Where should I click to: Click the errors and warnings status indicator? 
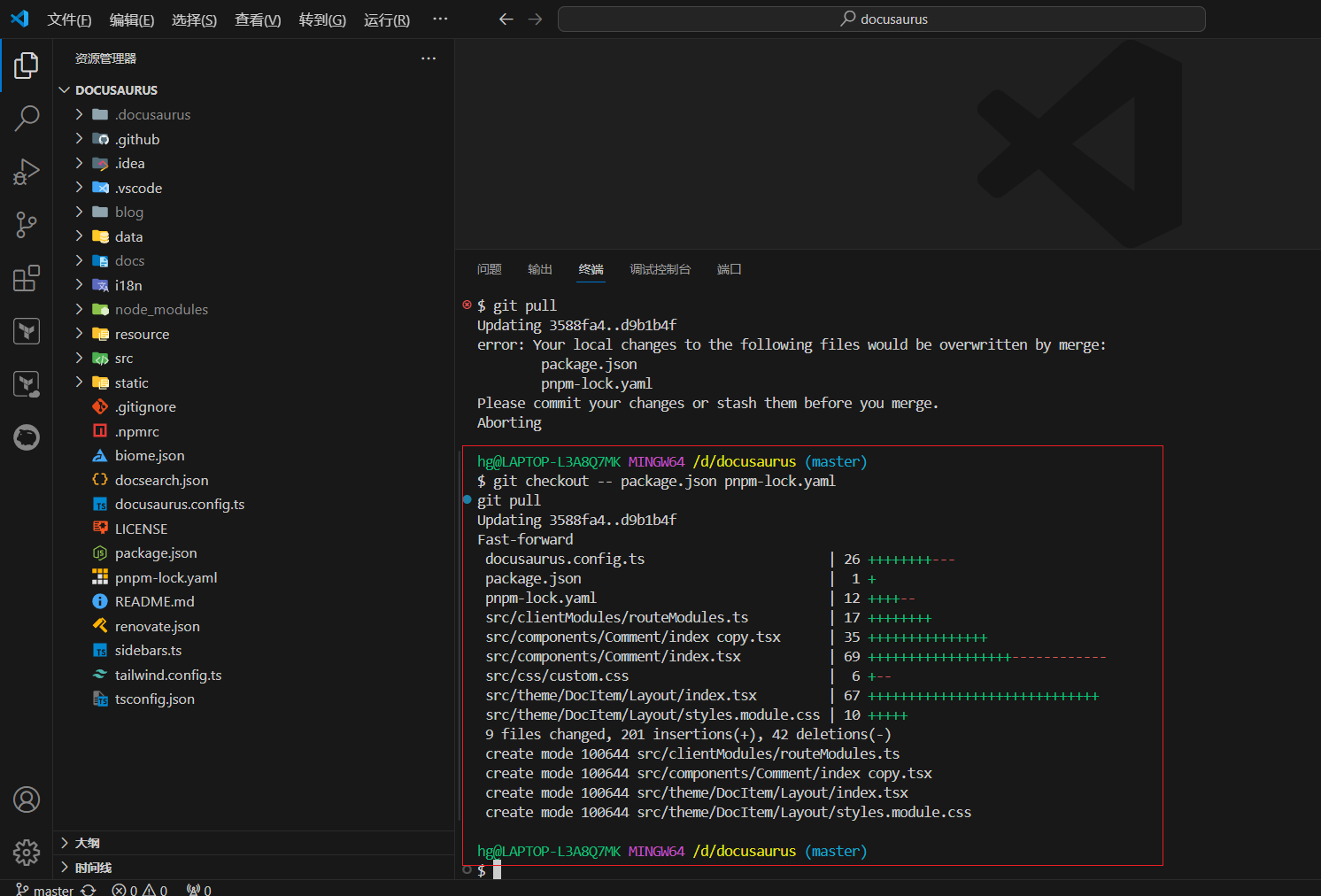click(140, 890)
